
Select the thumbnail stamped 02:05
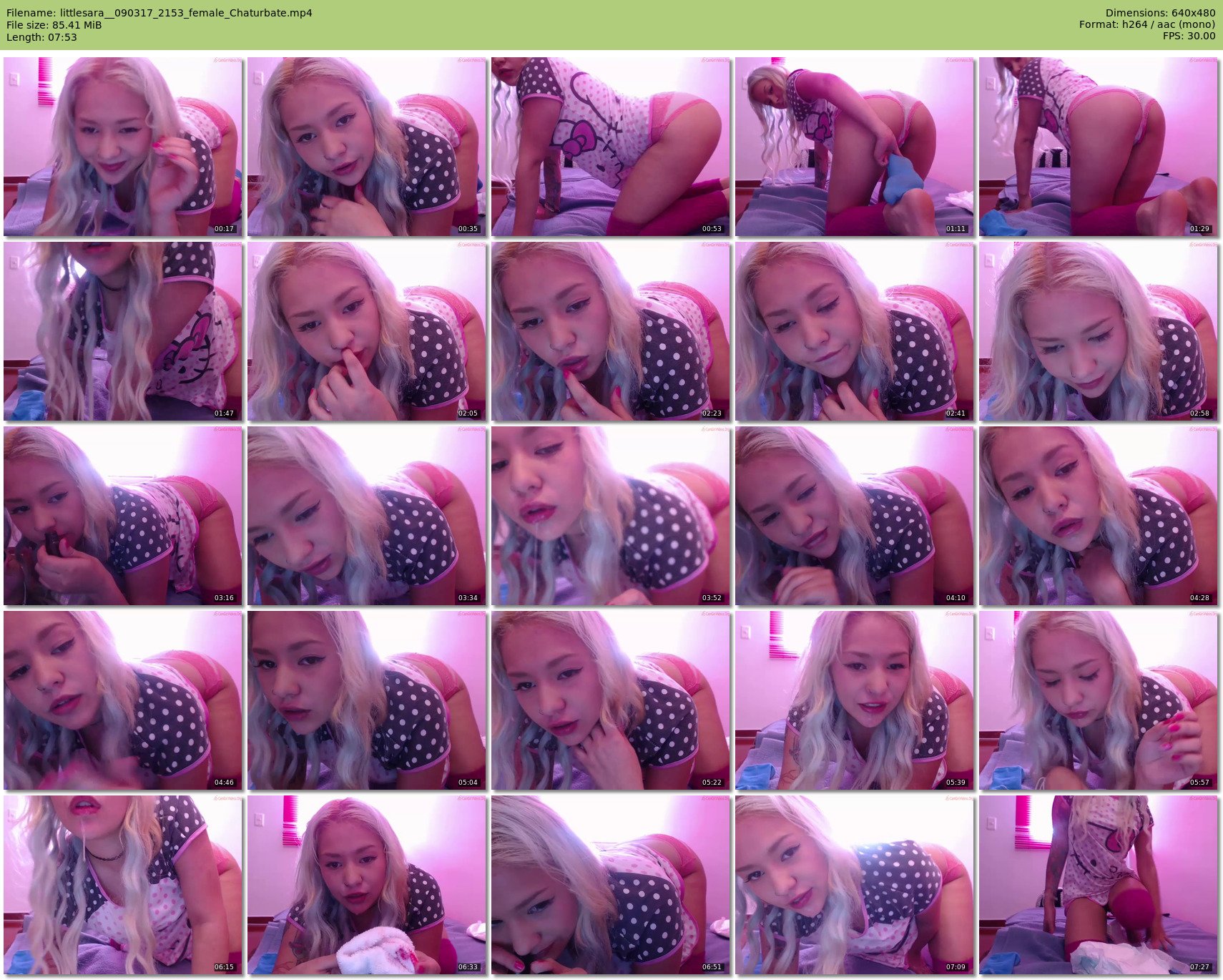pos(367,331)
